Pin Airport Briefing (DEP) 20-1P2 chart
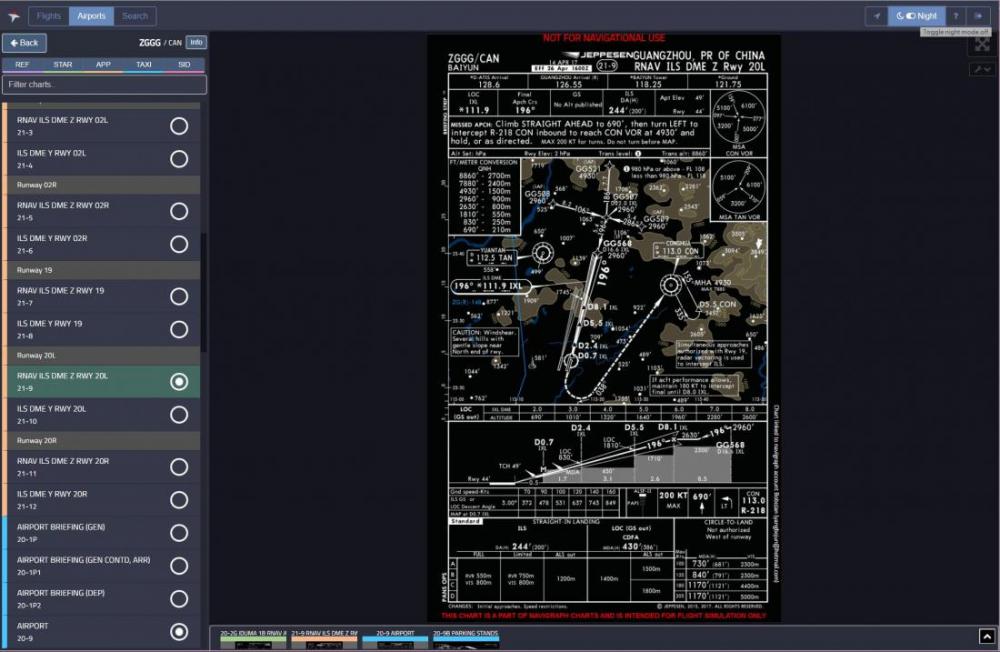This screenshot has height=652, width=1000. [179, 599]
